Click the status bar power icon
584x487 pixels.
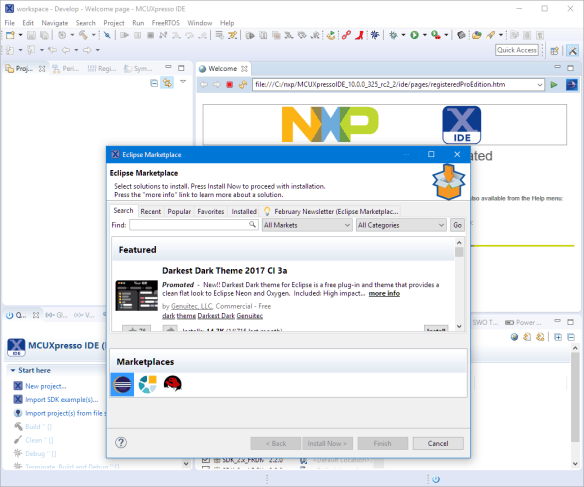(436, 479)
